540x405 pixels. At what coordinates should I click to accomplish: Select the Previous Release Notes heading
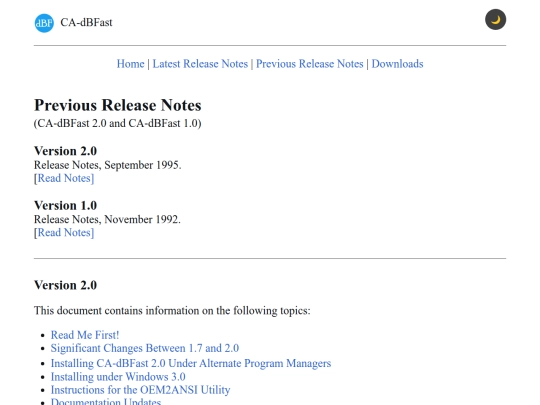tap(117, 105)
